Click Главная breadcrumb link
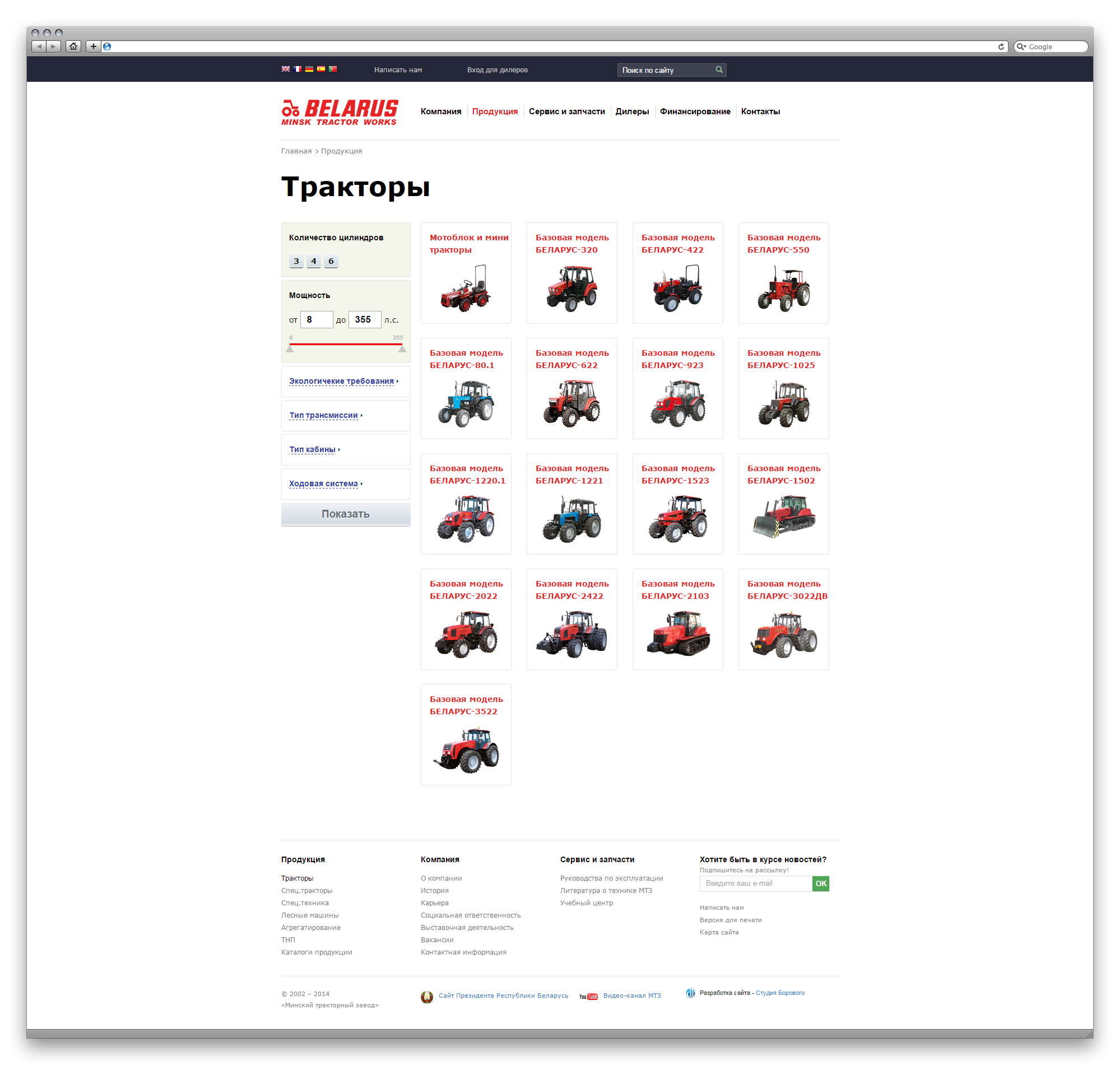This screenshot has width=1120, height=1065. pos(296,151)
